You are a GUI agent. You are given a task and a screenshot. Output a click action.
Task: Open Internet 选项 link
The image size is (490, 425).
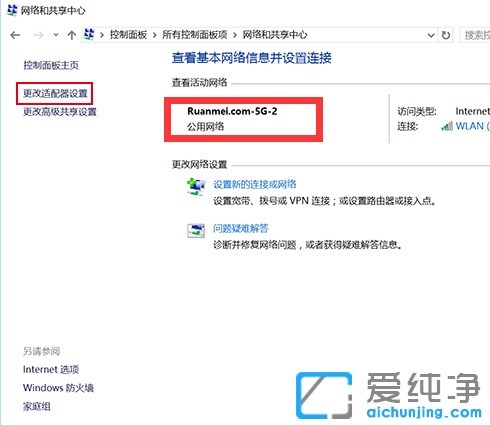point(51,369)
